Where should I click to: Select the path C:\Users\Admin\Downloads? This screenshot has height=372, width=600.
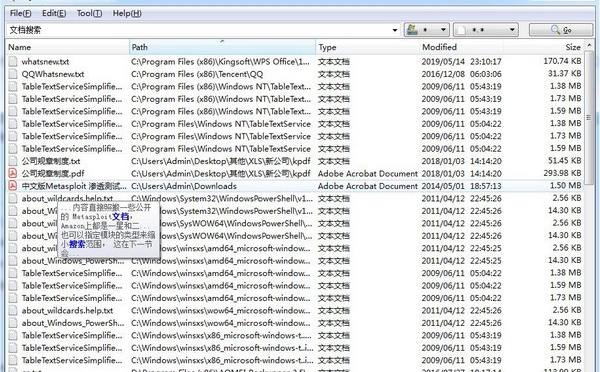184,186
